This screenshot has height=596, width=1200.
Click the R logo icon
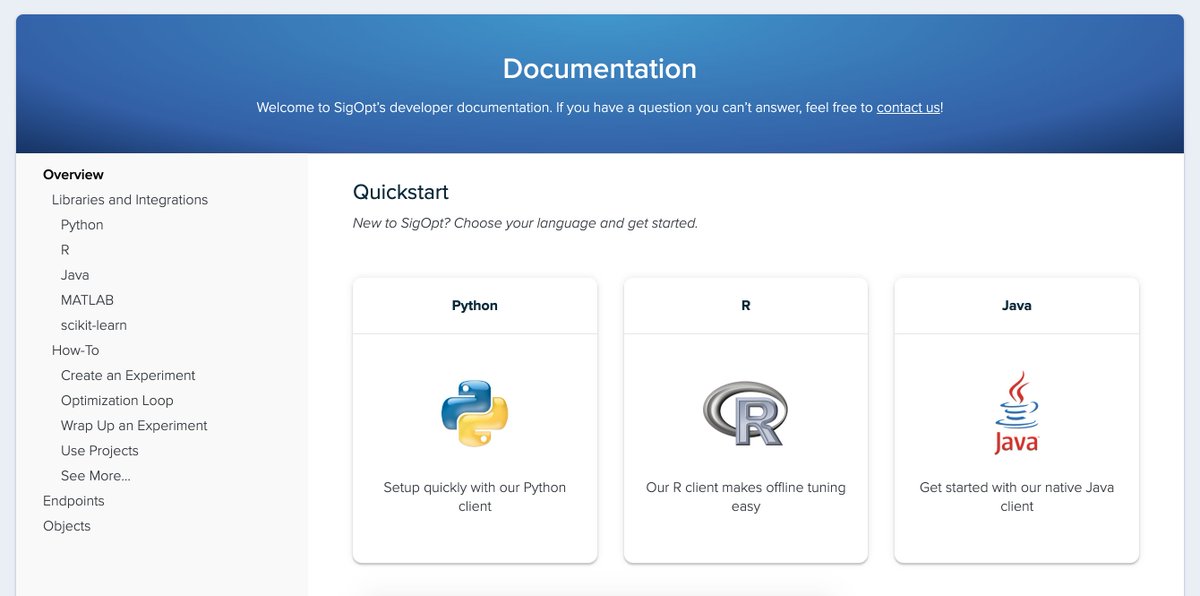(x=745, y=413)
